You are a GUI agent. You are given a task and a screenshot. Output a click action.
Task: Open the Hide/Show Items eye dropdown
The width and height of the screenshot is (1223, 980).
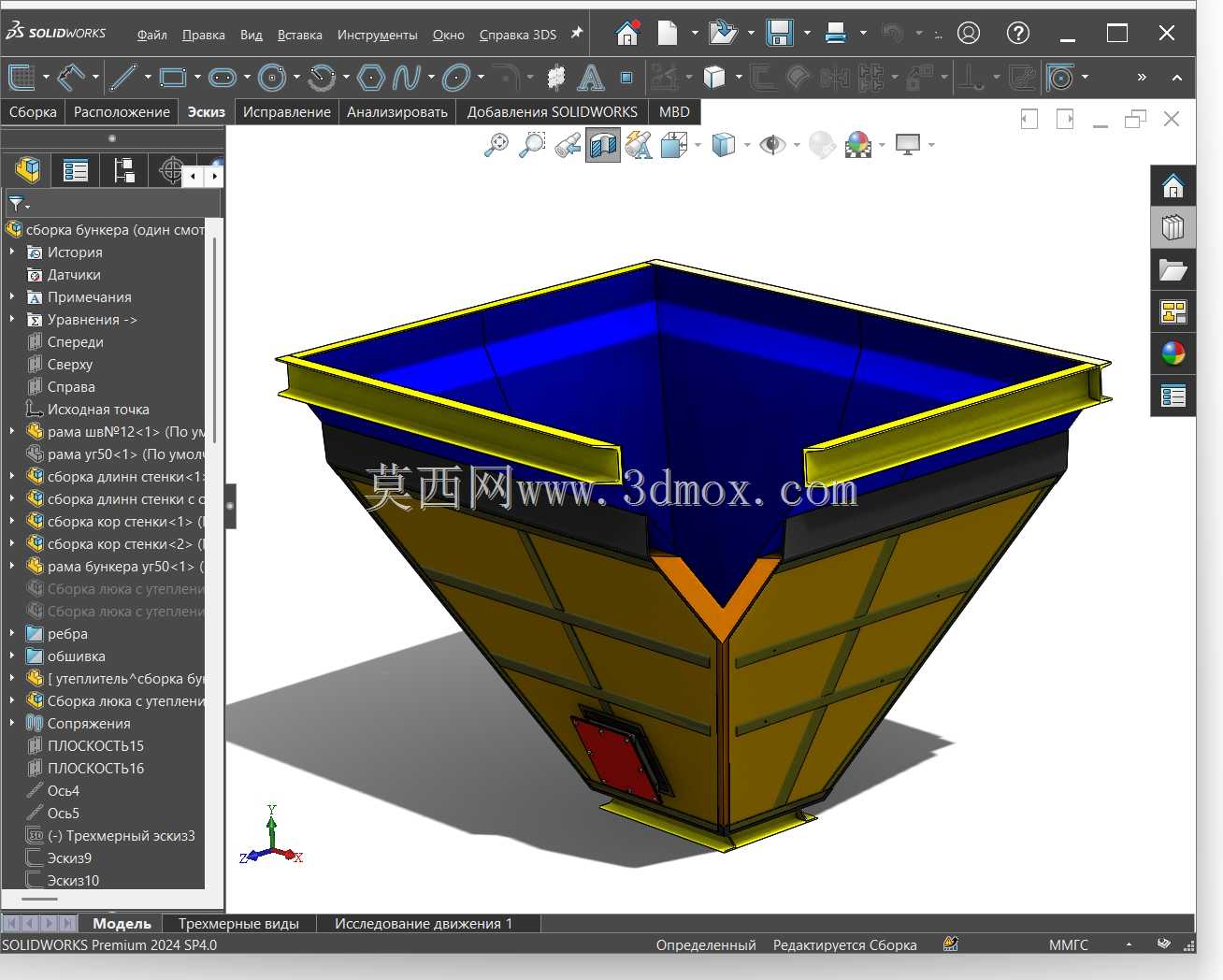point(797,145)
